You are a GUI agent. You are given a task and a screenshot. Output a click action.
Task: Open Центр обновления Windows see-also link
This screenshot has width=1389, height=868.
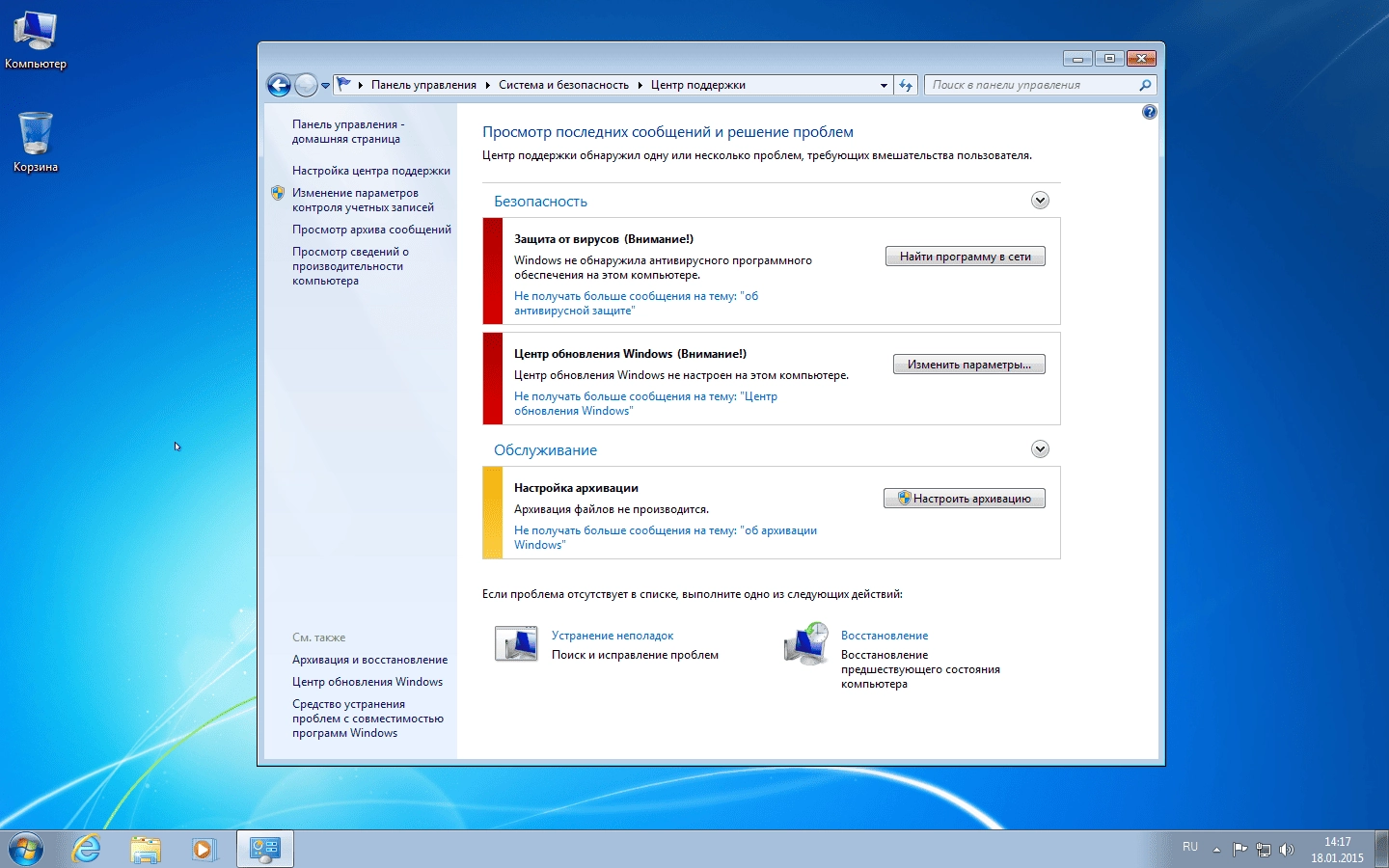368,682
